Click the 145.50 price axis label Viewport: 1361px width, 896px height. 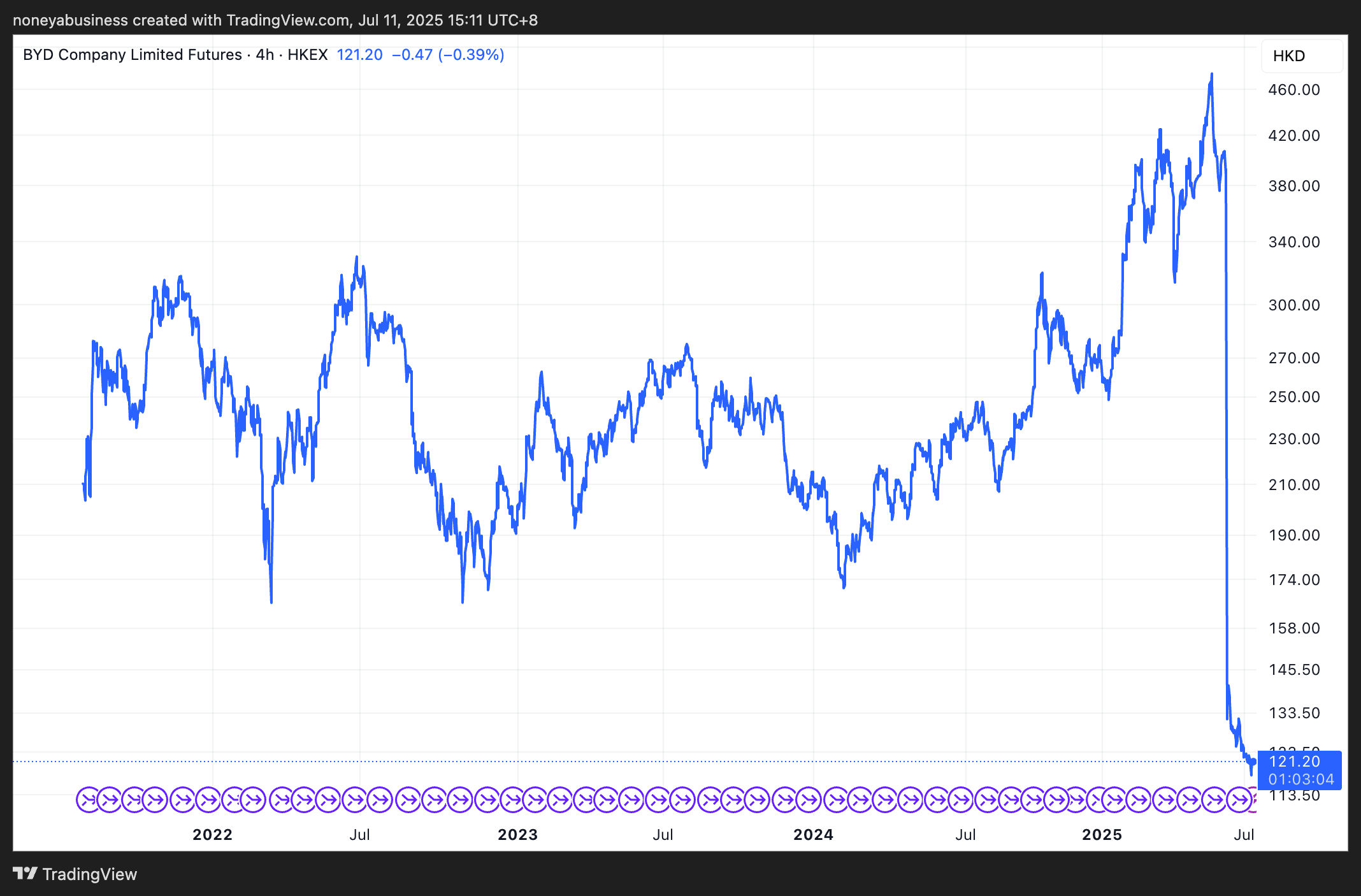(x=1294, y=670)
